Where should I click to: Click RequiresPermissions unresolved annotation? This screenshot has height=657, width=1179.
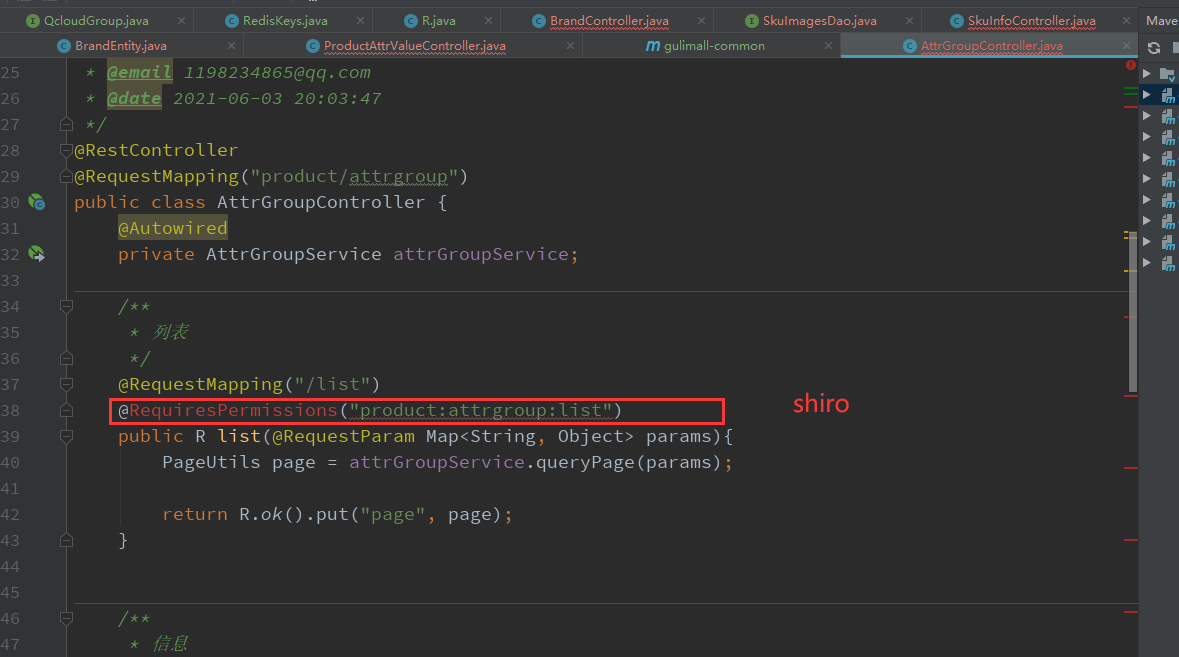[233, 410]
